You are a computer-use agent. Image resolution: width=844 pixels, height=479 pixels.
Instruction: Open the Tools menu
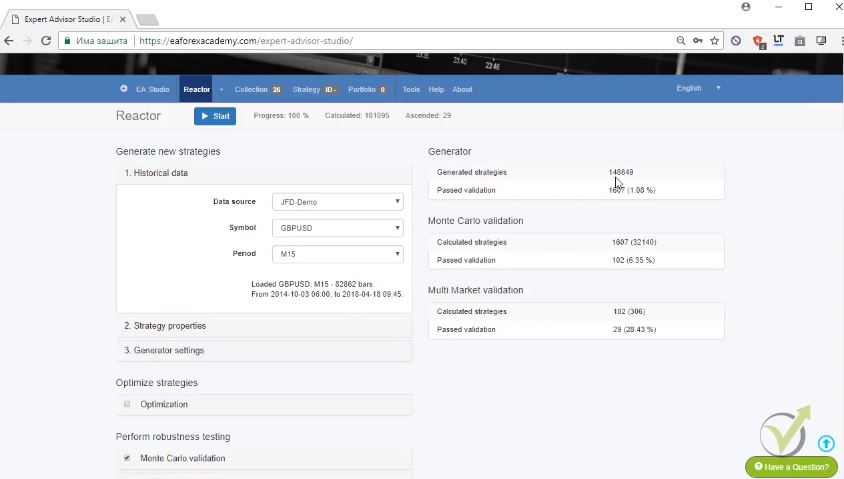click(411, 89)
